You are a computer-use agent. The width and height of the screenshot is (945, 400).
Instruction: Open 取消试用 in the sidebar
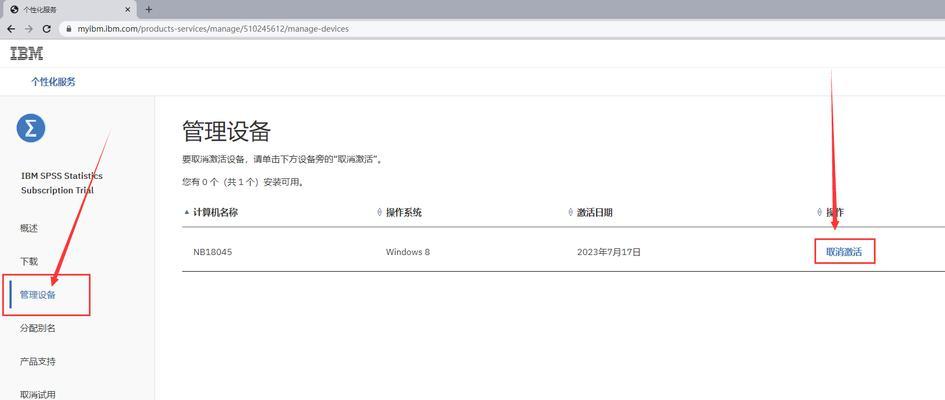[x=37, y=395]
